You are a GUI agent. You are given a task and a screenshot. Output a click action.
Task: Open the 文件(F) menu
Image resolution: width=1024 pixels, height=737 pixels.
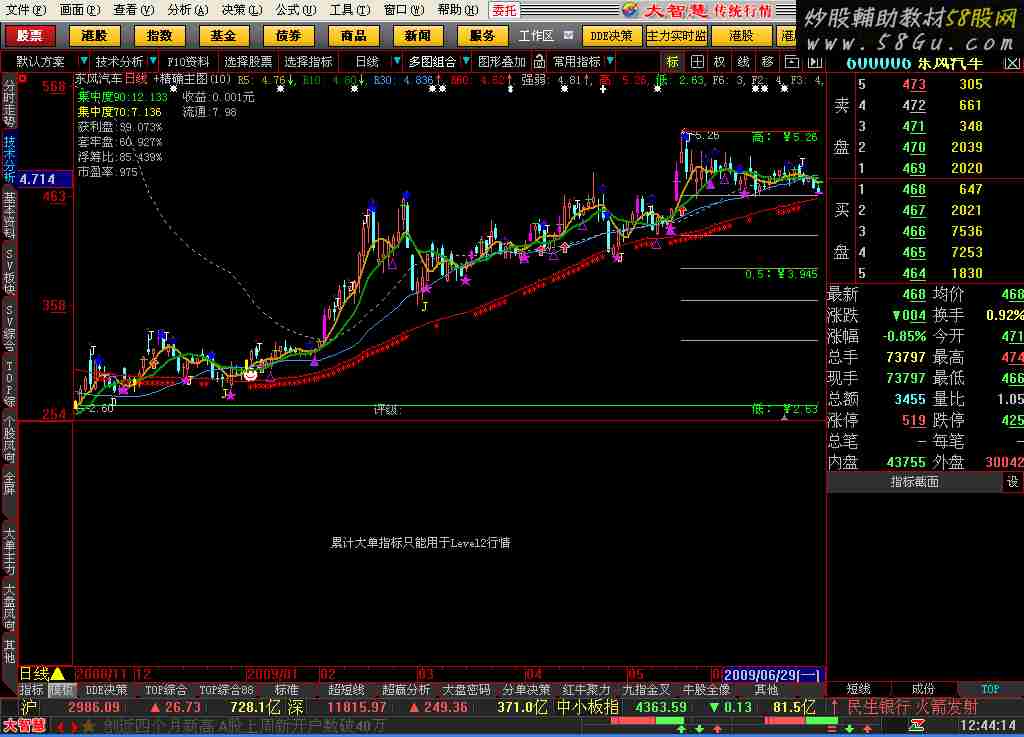coord(26,10)
